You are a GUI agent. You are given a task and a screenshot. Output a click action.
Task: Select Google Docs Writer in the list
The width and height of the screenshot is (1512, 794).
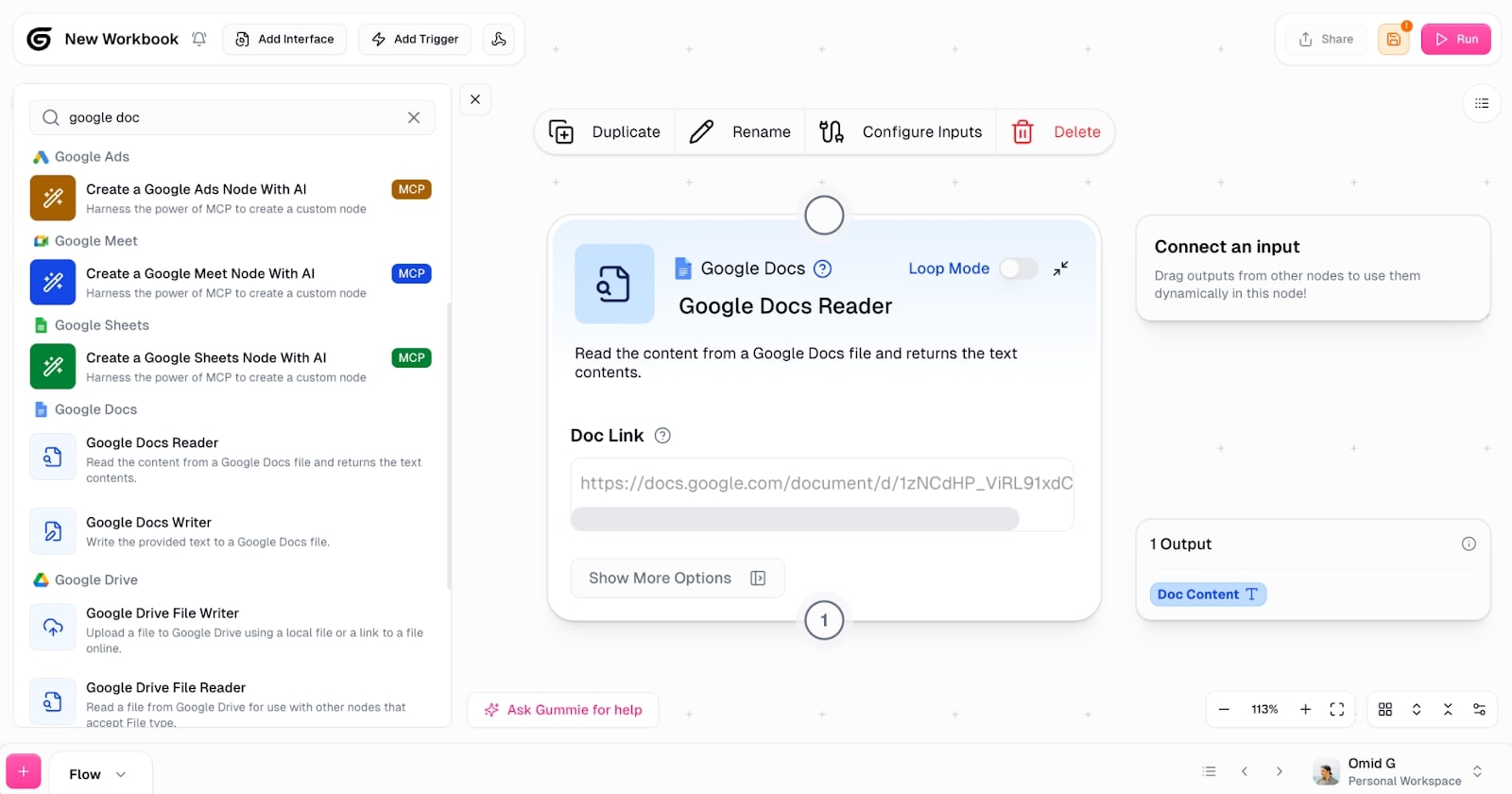click(x=232, y=530)
